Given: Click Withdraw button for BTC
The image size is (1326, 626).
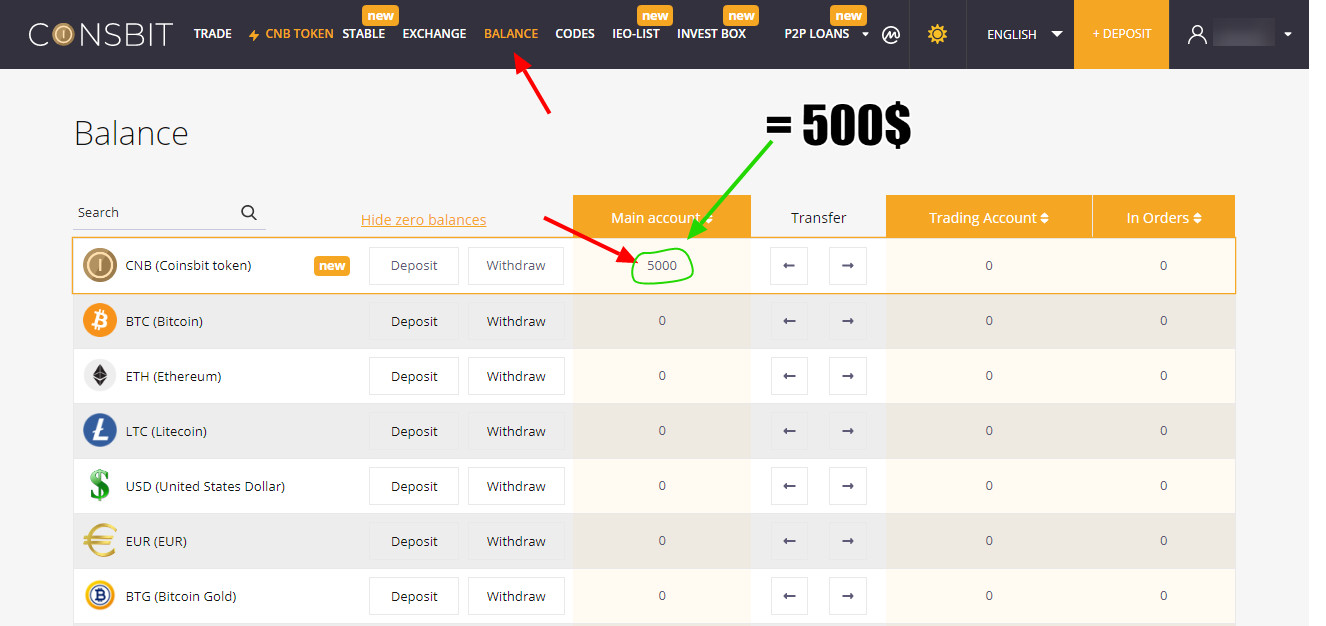Looking at the screenshot, I should (516, 321).
